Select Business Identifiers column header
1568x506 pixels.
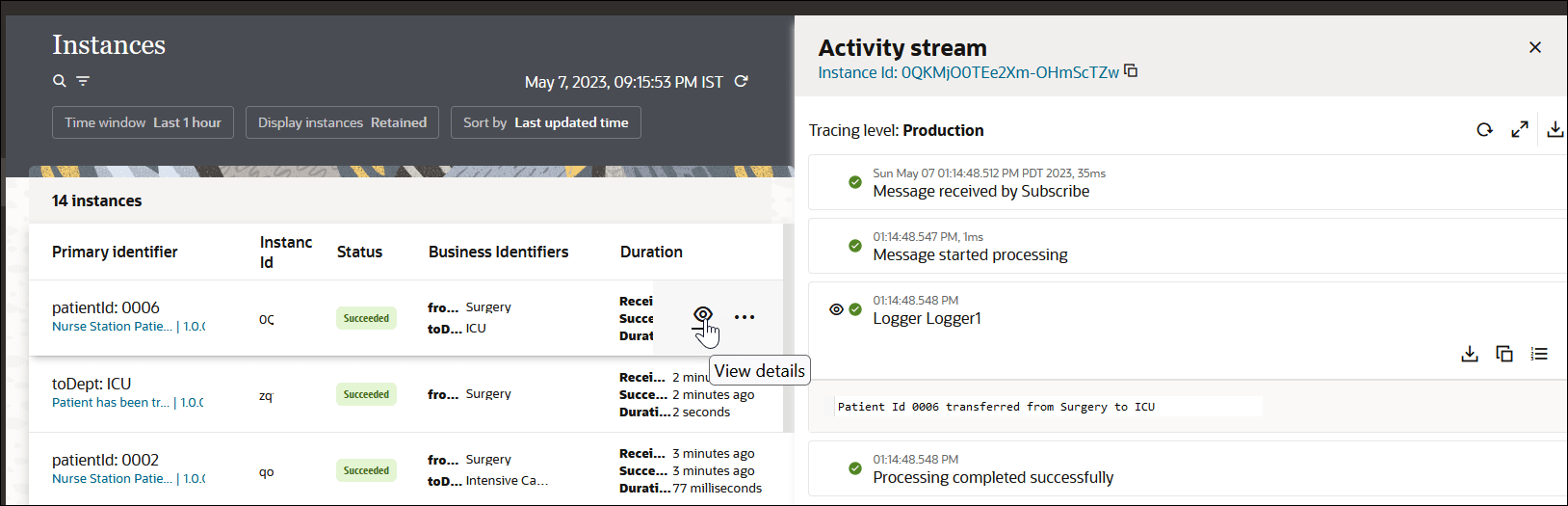point(498,252)
